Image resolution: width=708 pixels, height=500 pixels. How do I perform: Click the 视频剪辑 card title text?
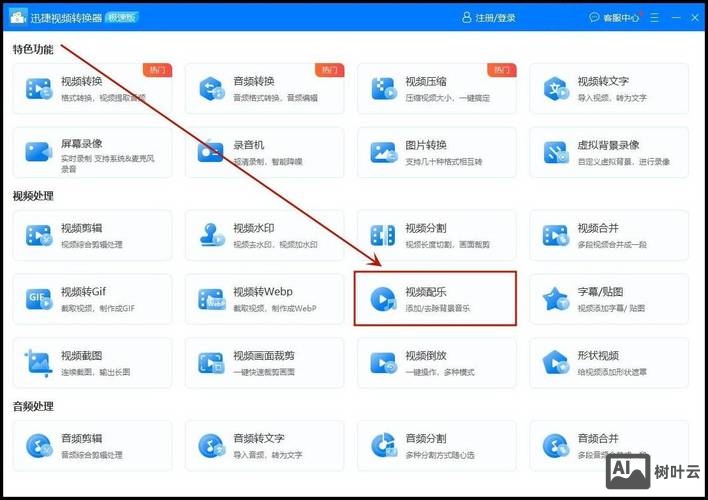pyautogui.click(x=82, y=228)
